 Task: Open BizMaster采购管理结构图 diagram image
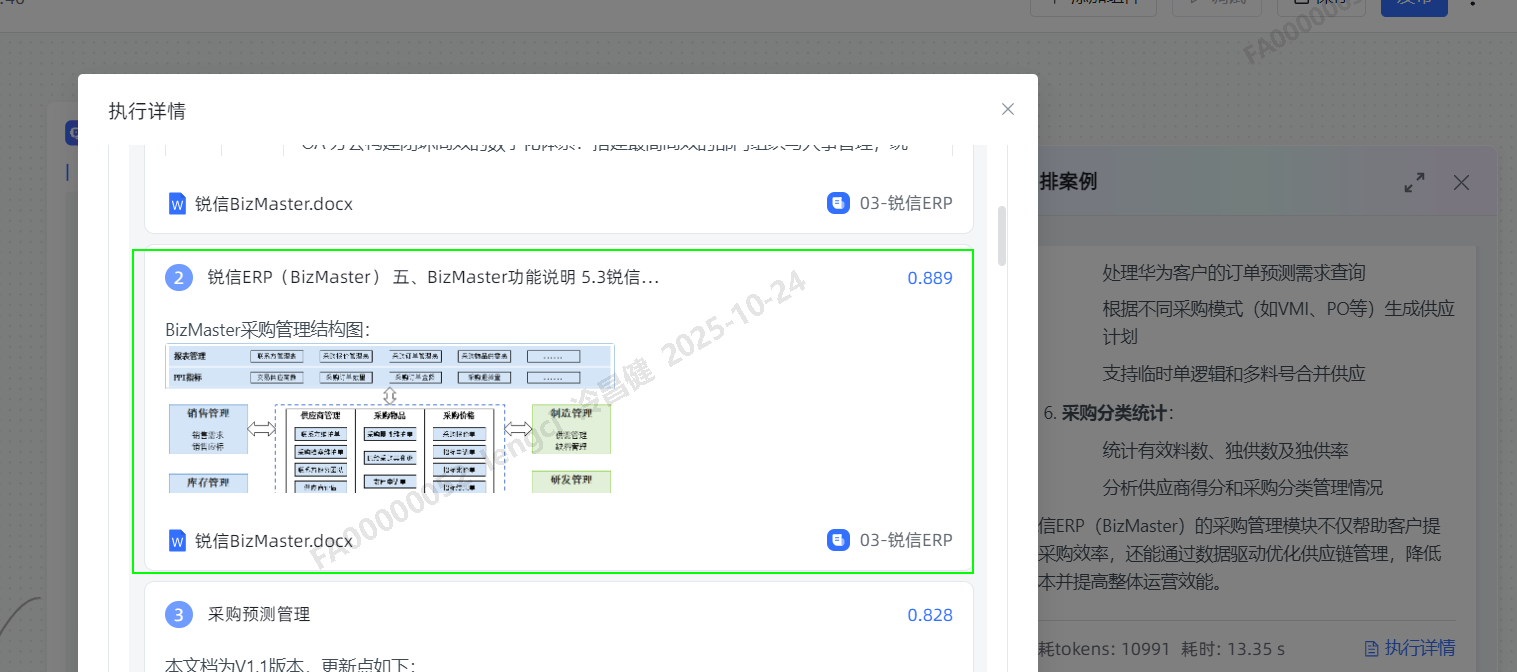(x=389, y=418)
